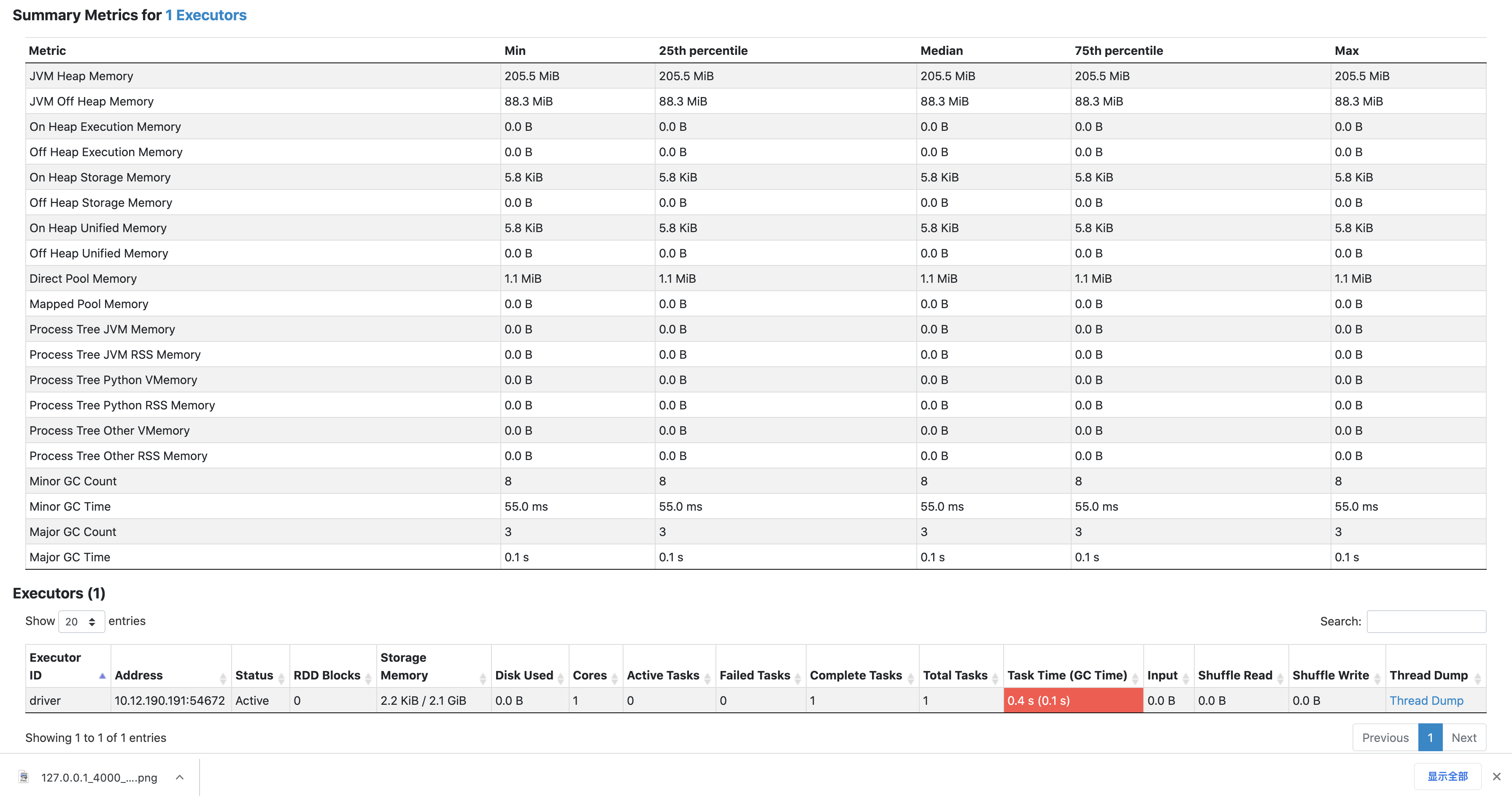The image size is (1512, 801).
Task: Click the 显示全部 show all downloads button
Action: click(x=1447, y=777)
